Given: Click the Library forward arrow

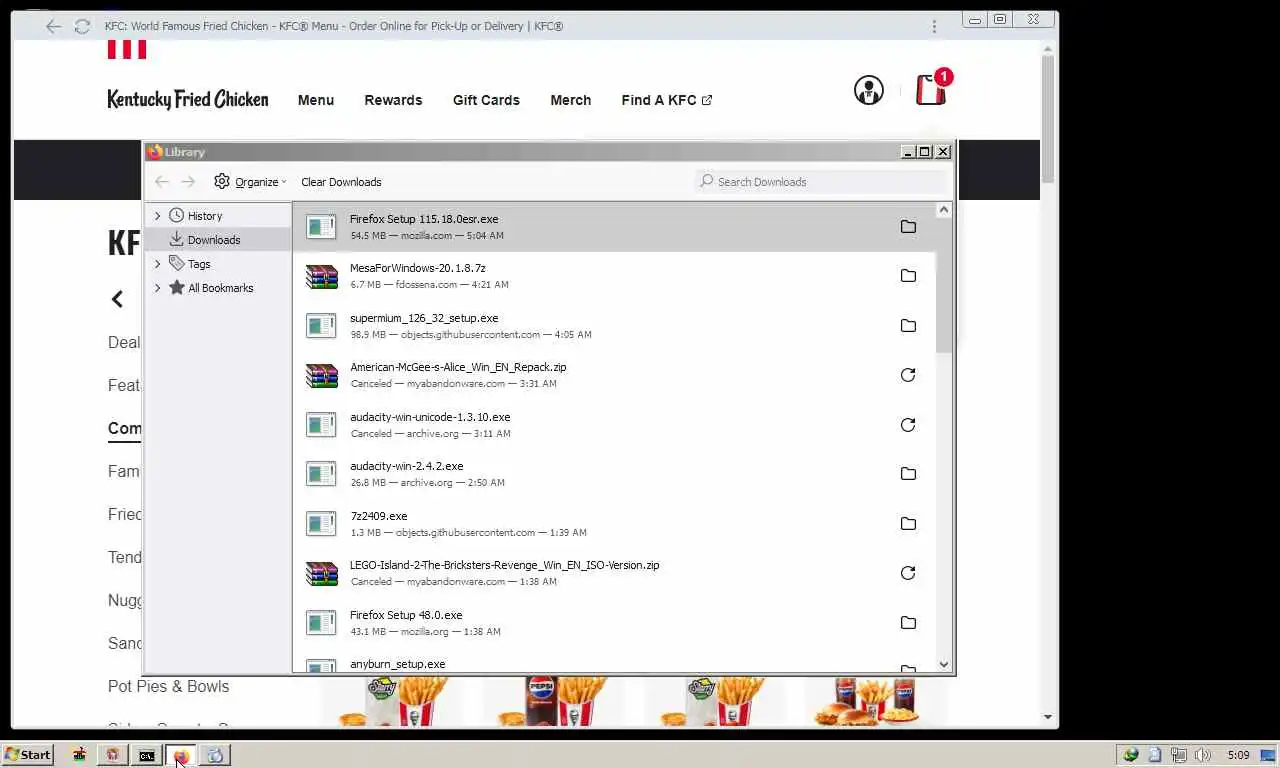Looking at the screenshot, I should (x=188, y=182).
